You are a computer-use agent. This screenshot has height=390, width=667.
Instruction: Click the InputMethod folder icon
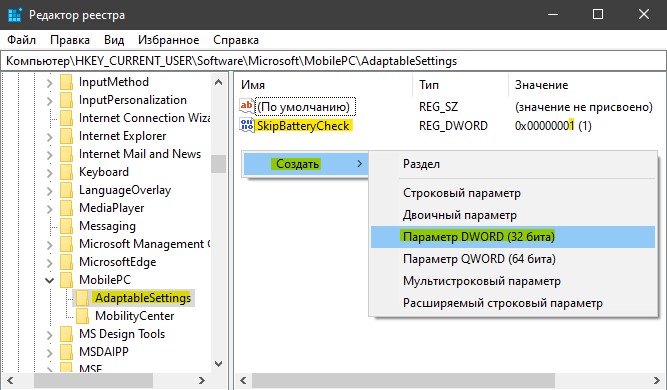[x=66, y=82]
